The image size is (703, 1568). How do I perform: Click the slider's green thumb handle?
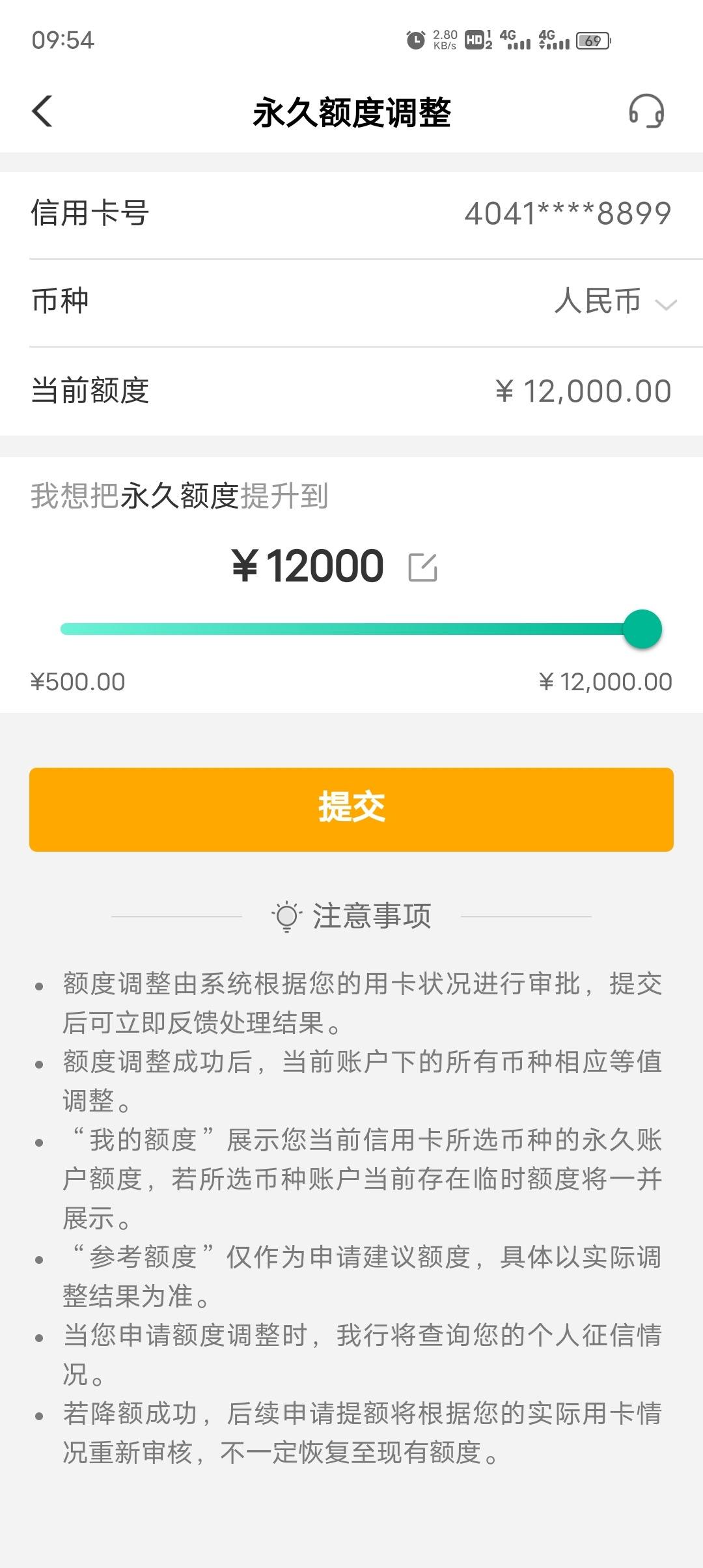click(x=642, y=629)
